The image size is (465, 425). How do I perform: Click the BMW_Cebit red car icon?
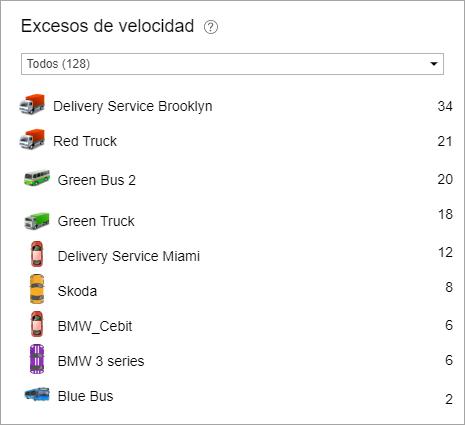pos(37,324)
